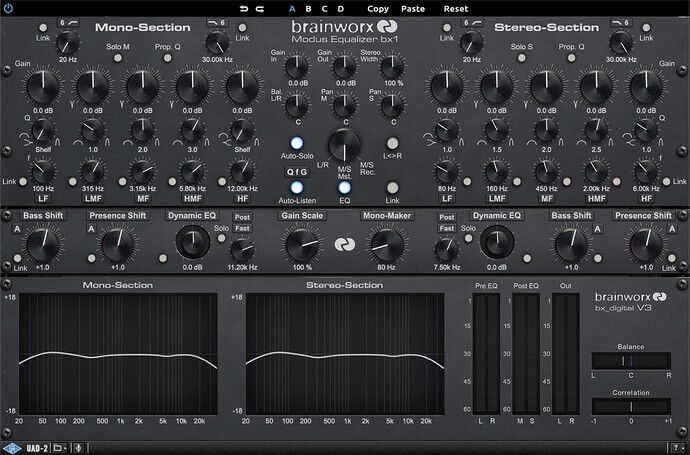Image resolution: width=690 pixels, height=455 pixels.
Task: Click the Copy button
Action: tap(378, 9)
